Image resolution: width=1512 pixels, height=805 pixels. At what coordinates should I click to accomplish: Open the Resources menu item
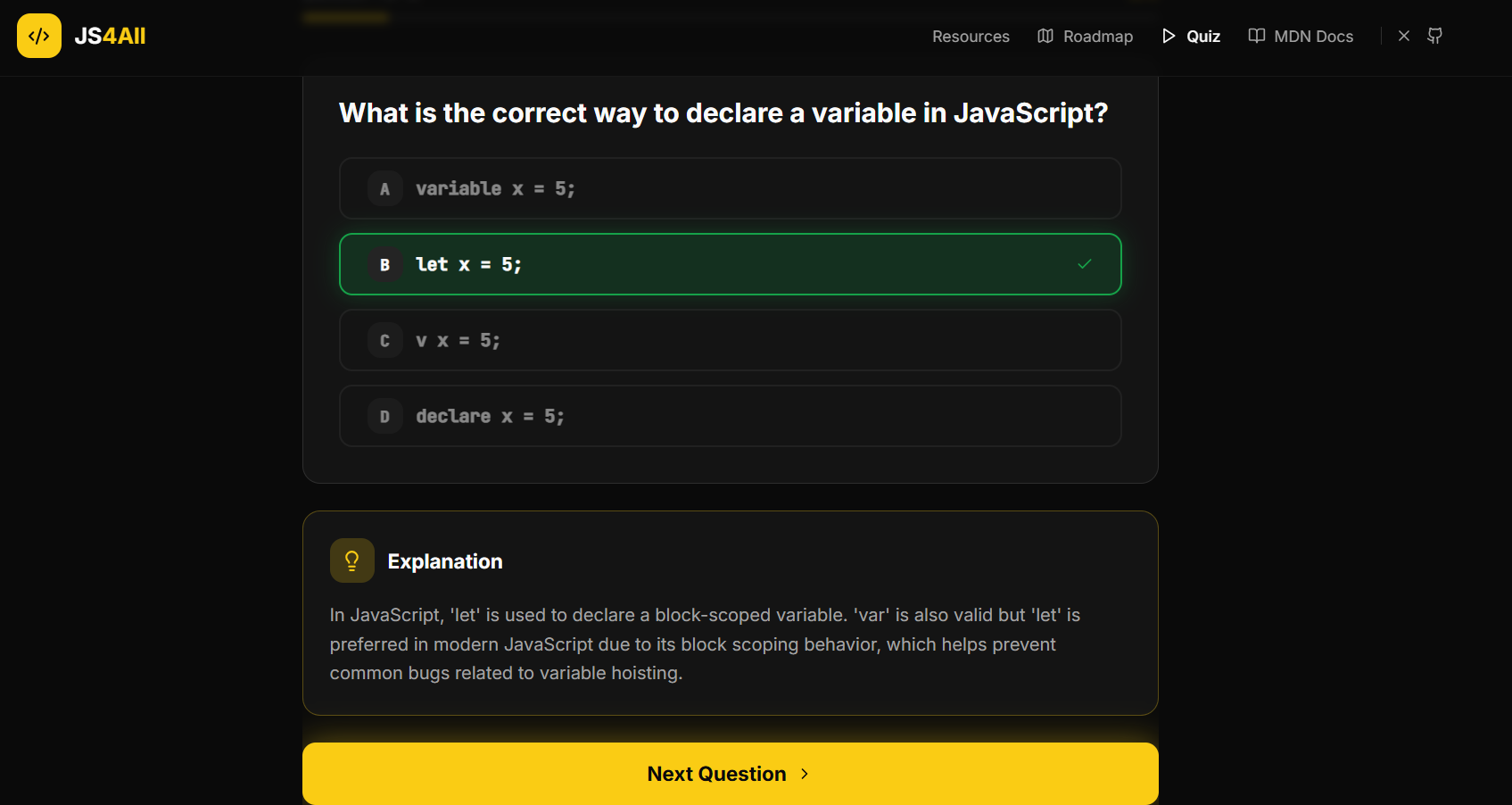coord(971,36)
